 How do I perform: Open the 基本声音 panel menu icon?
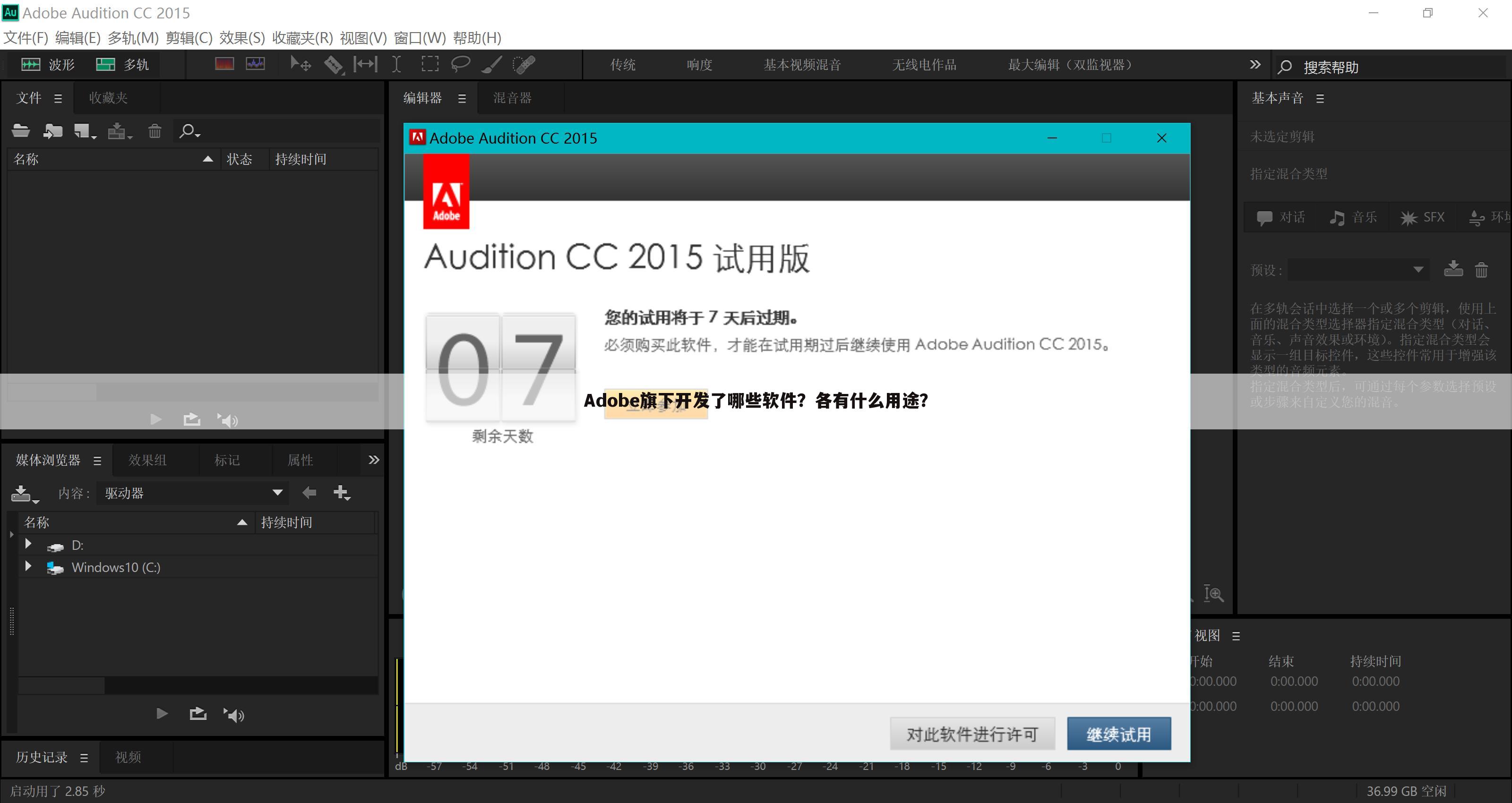tap(1320, 99)
